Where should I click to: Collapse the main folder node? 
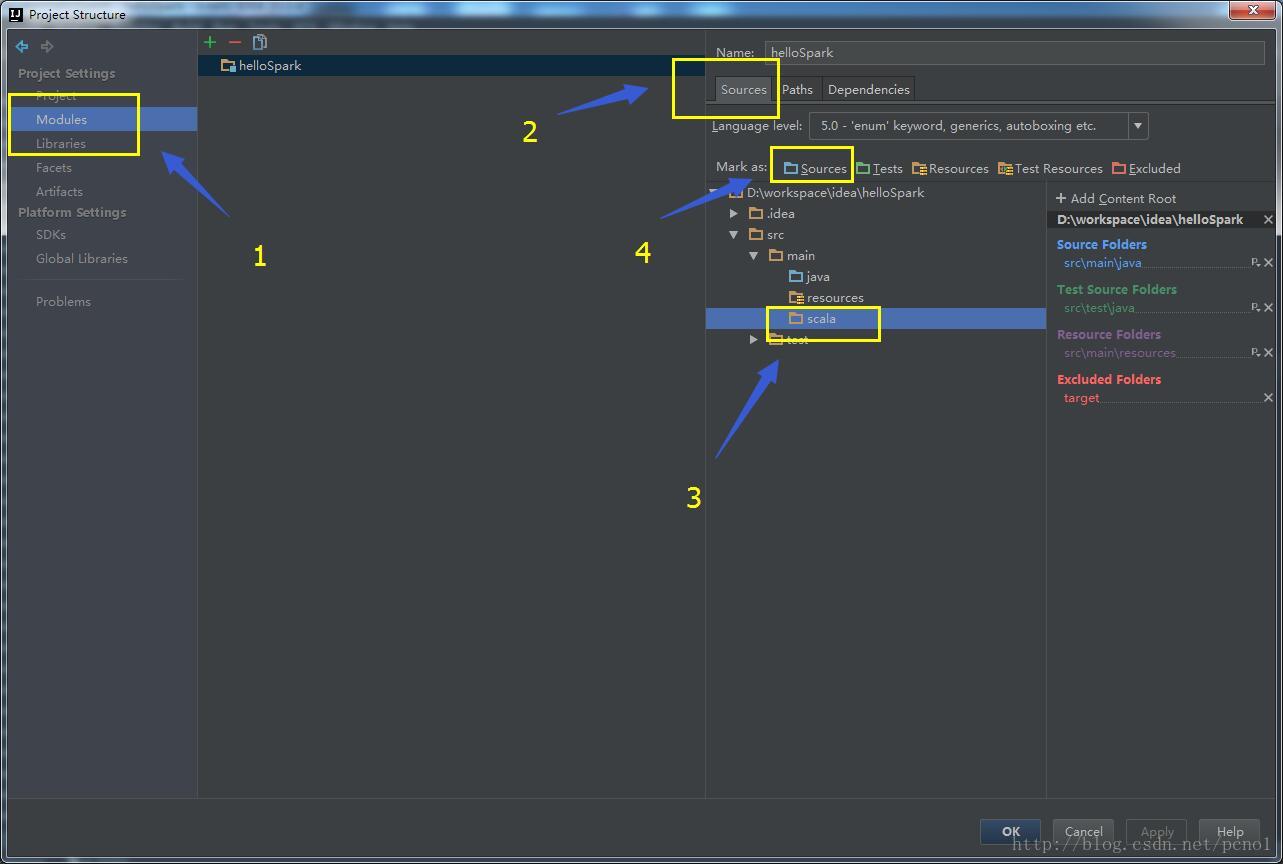[x=754, y=255]
